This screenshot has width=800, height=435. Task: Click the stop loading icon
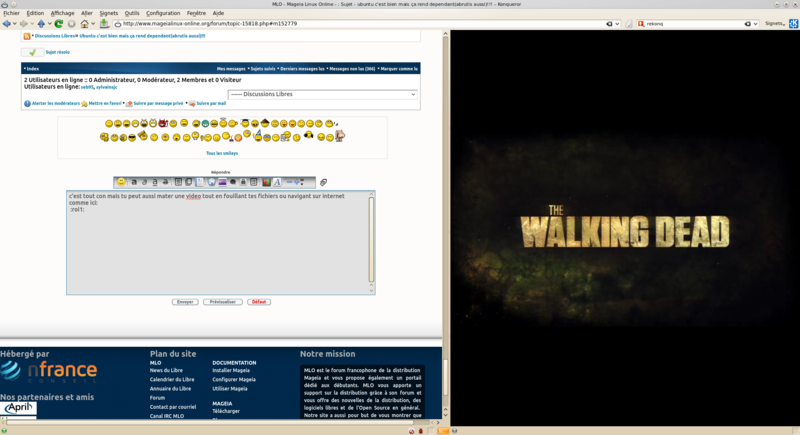pyautogui.click(x=71, y=23)
